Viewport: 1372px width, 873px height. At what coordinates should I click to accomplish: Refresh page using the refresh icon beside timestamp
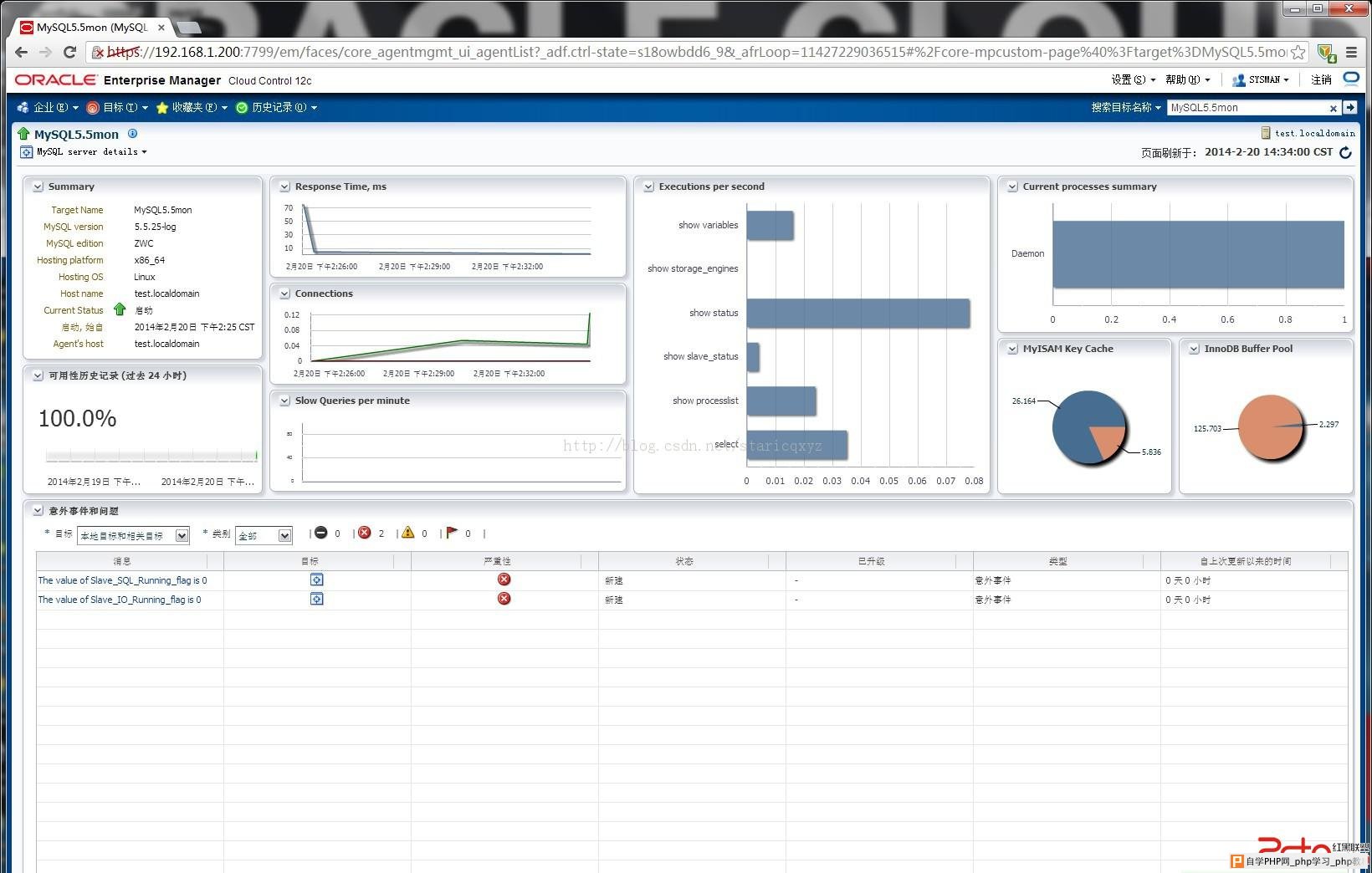(1345, 152)
